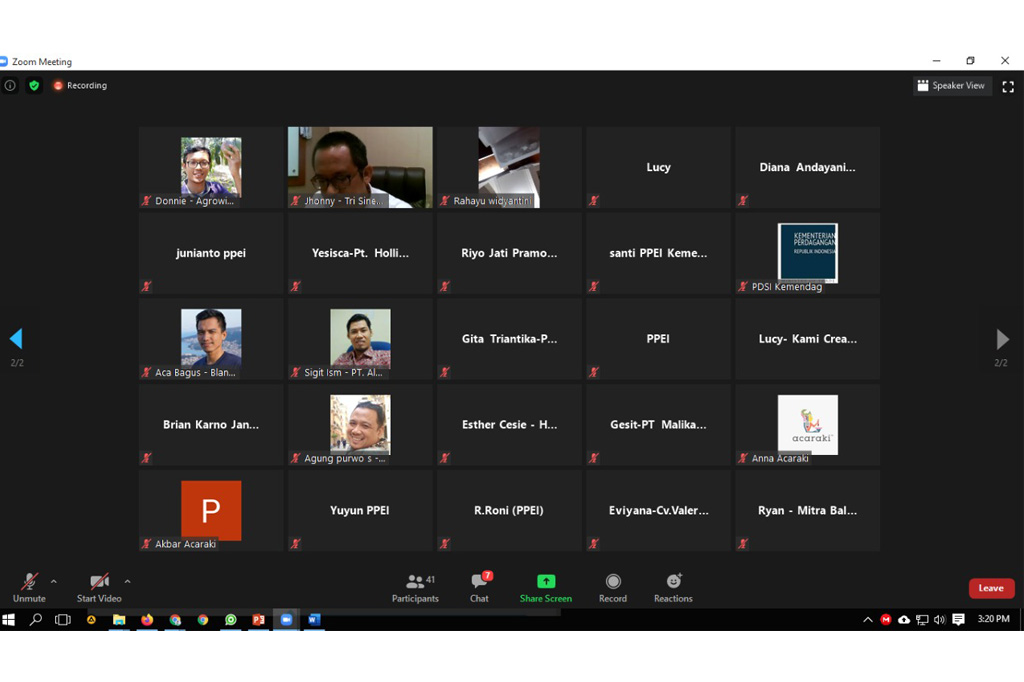
Task: Select Anna Acaraki logo tile
Action: [807, 425]
